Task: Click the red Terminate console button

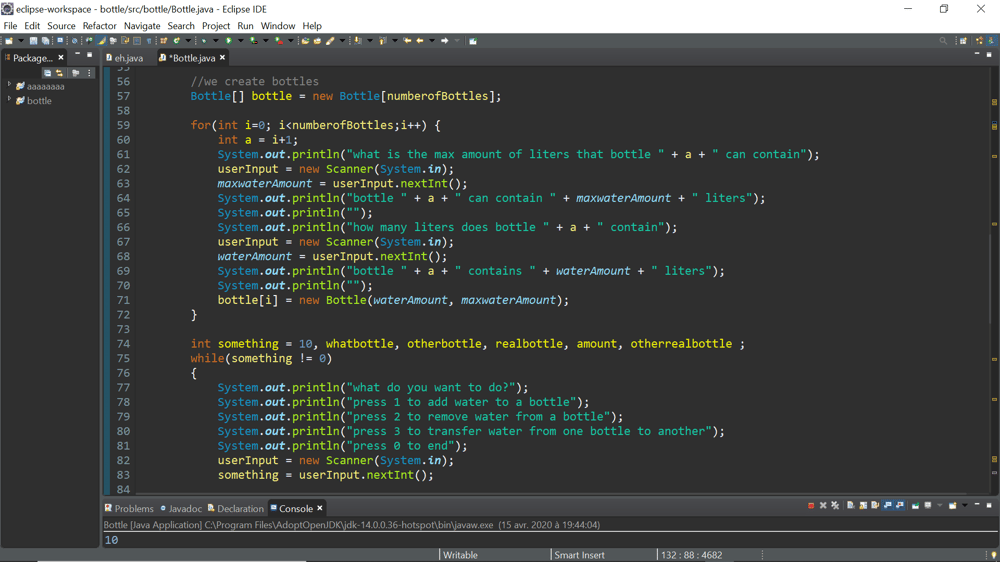Action: [x=811, y=506]
